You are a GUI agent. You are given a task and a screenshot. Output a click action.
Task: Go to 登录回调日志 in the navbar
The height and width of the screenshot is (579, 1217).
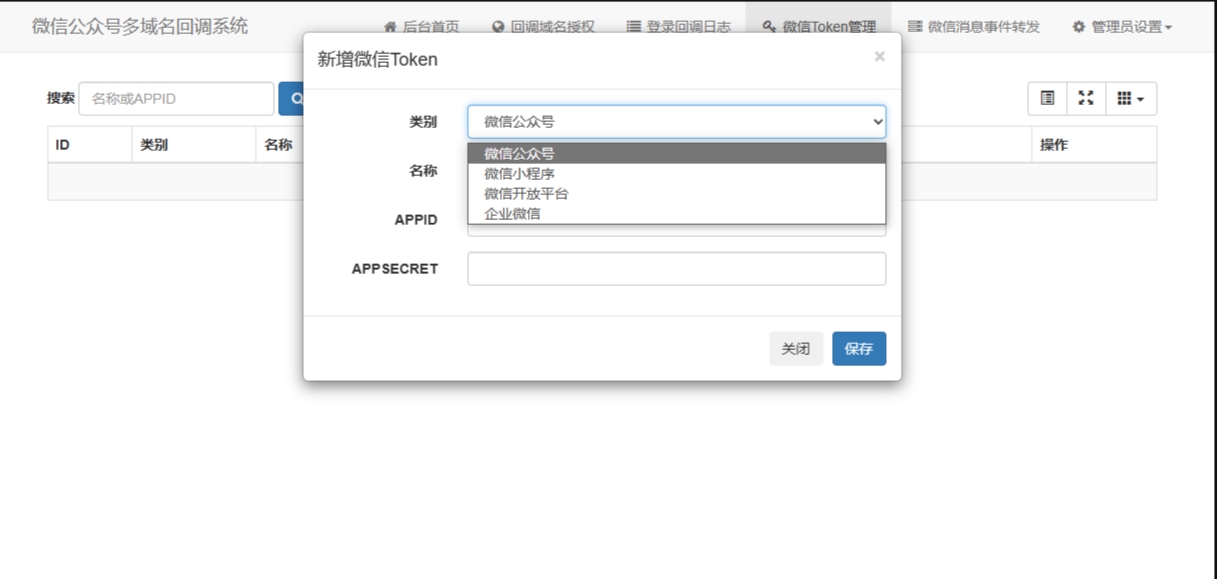(678, 27)
